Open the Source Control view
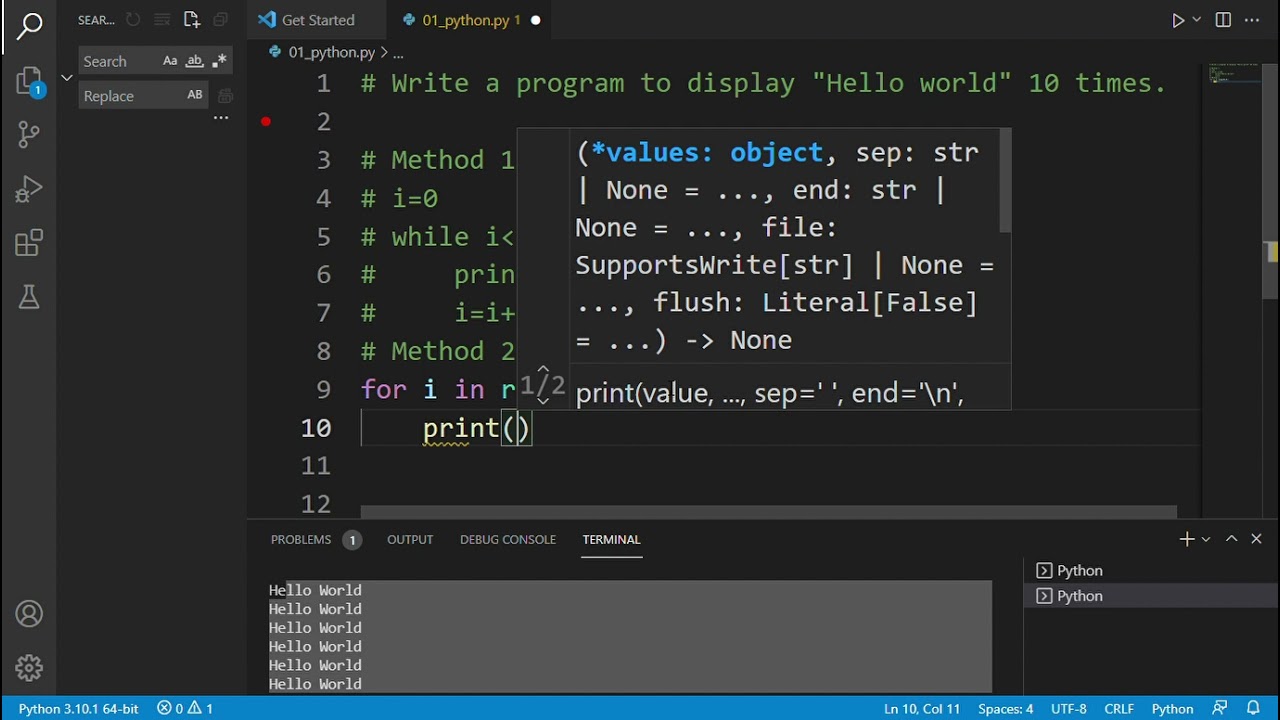Viewport: 1280px width, 720px height. click(29, 135)
